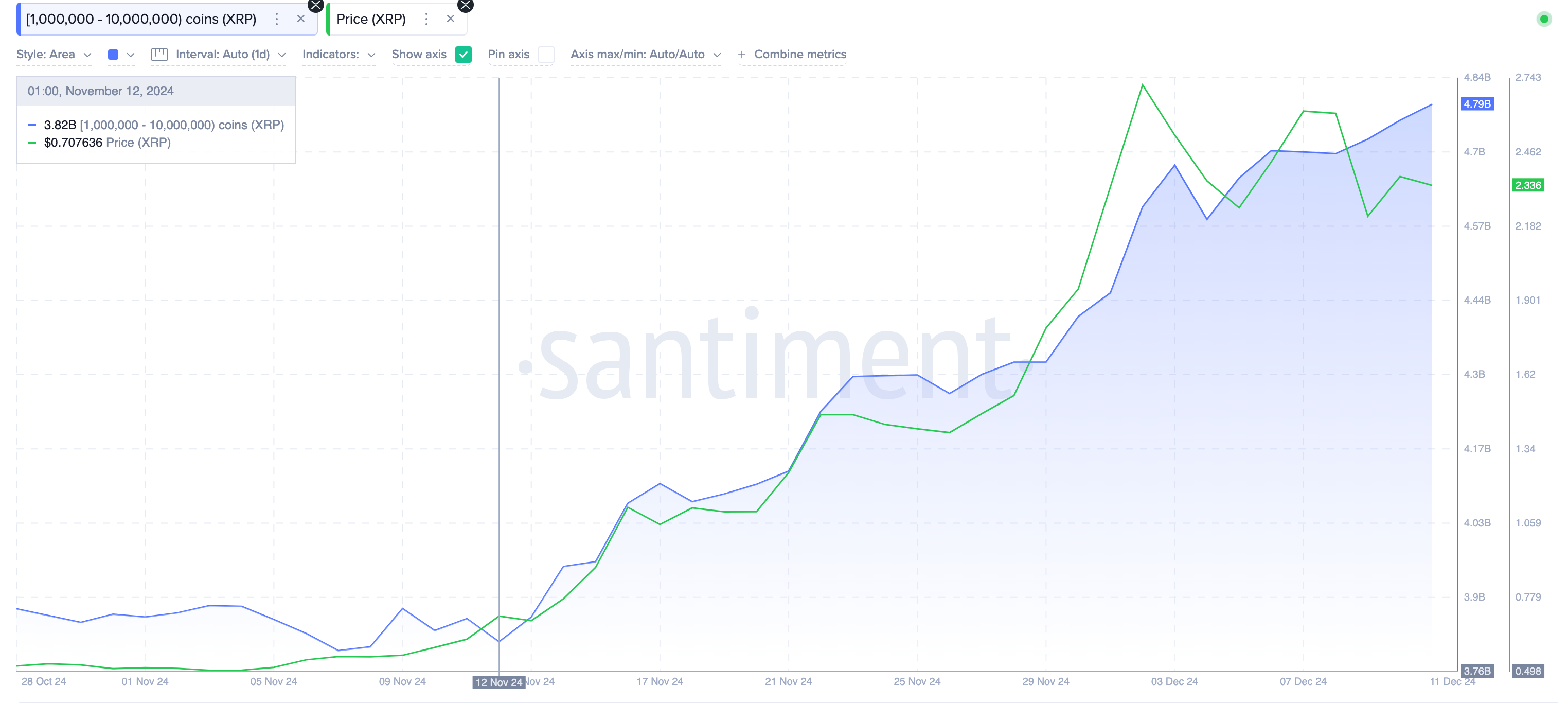Click the blue color swatch
This screenshot has height=703, width=1568.
(x=113, y=54)
